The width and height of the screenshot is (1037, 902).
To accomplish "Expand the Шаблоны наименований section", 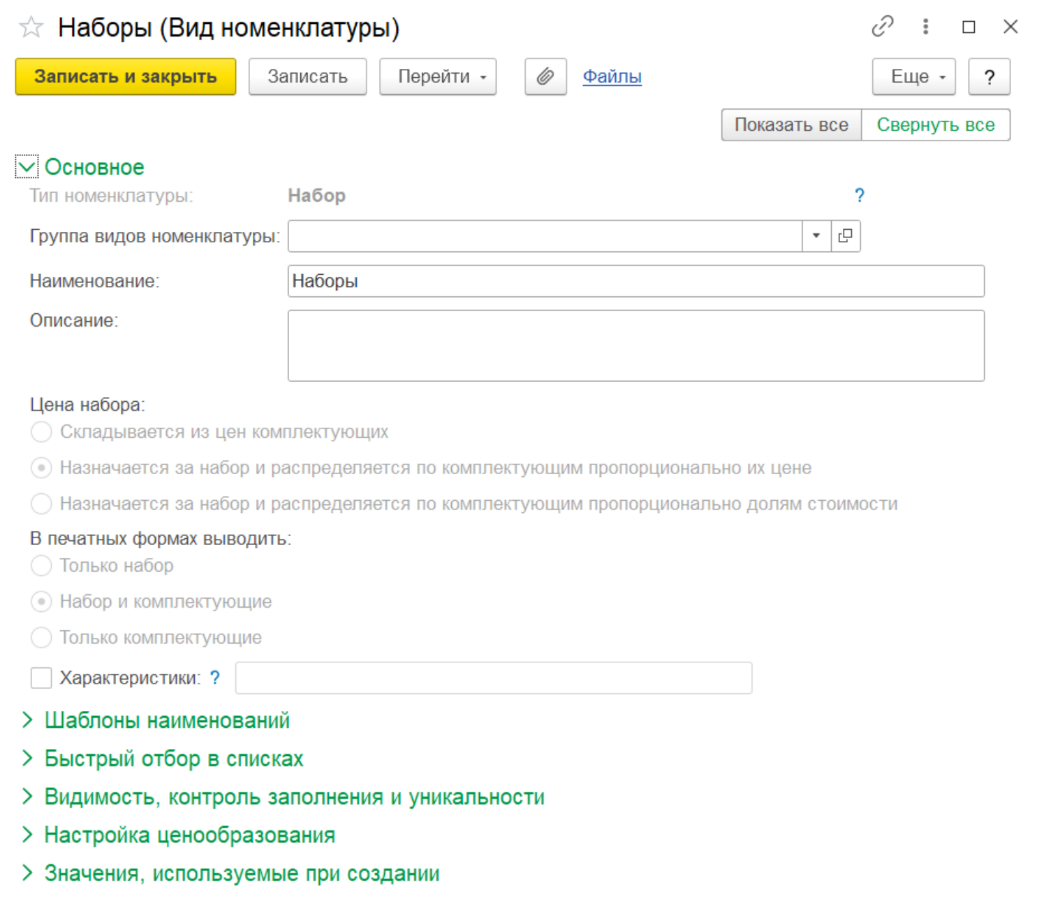I will coord(167,721).
